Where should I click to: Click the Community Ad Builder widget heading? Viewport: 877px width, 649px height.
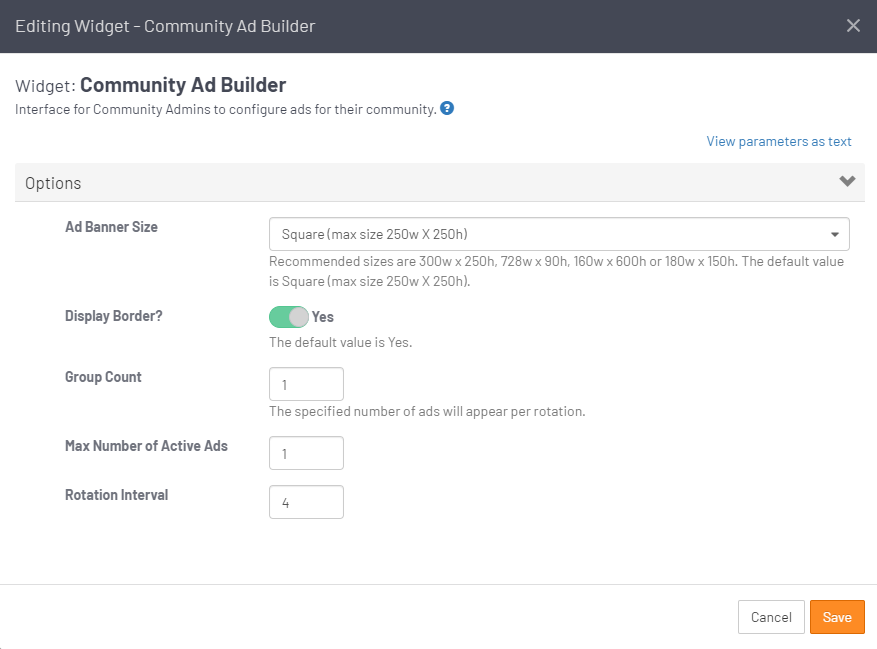(x=183, y=85)
